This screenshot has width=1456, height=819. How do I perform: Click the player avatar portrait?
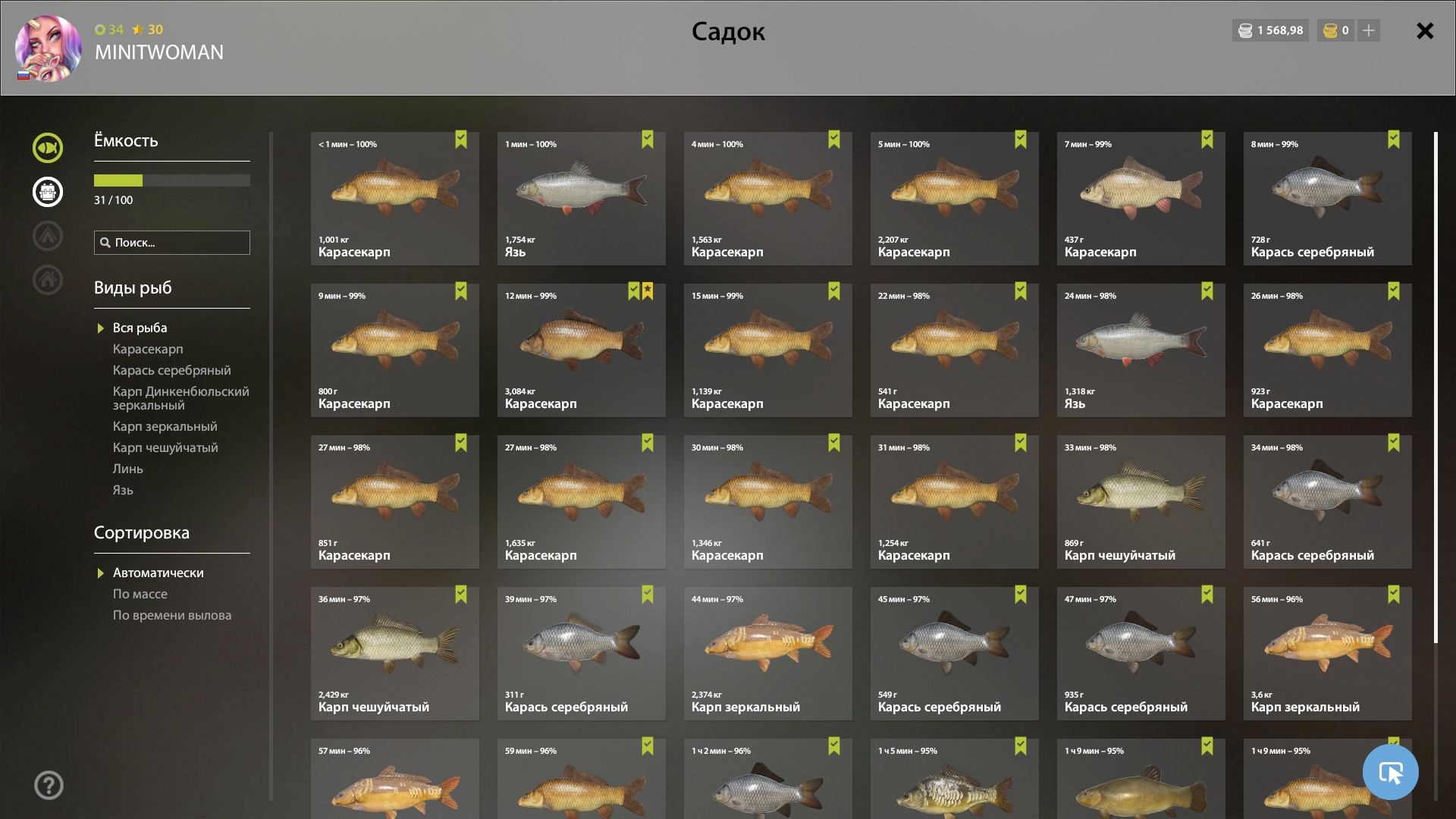49,48
